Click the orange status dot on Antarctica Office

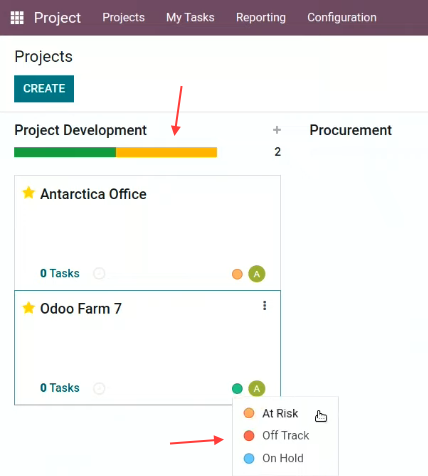coord(237,274)
